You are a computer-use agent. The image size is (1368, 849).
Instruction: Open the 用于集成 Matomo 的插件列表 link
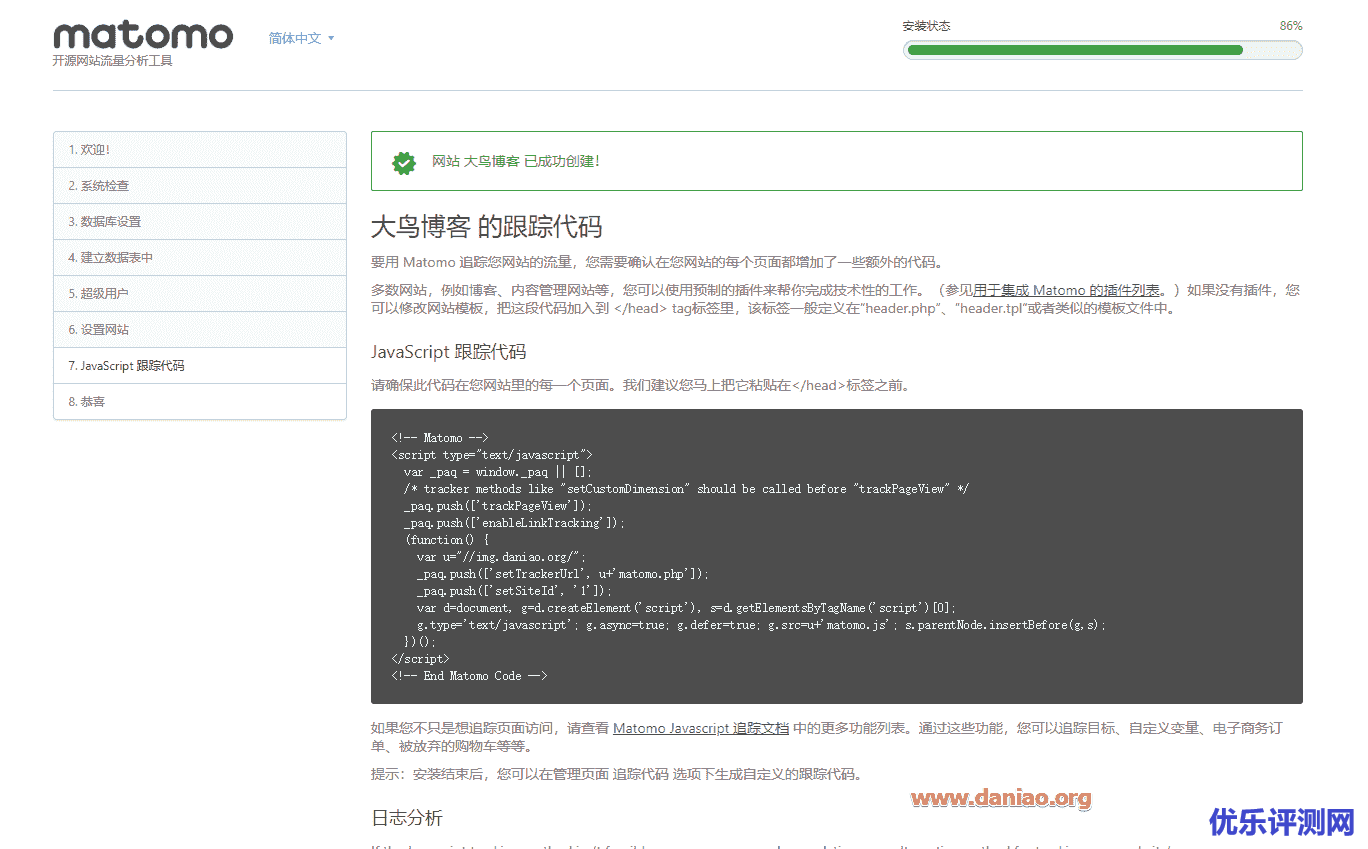tap(1068, 290)
